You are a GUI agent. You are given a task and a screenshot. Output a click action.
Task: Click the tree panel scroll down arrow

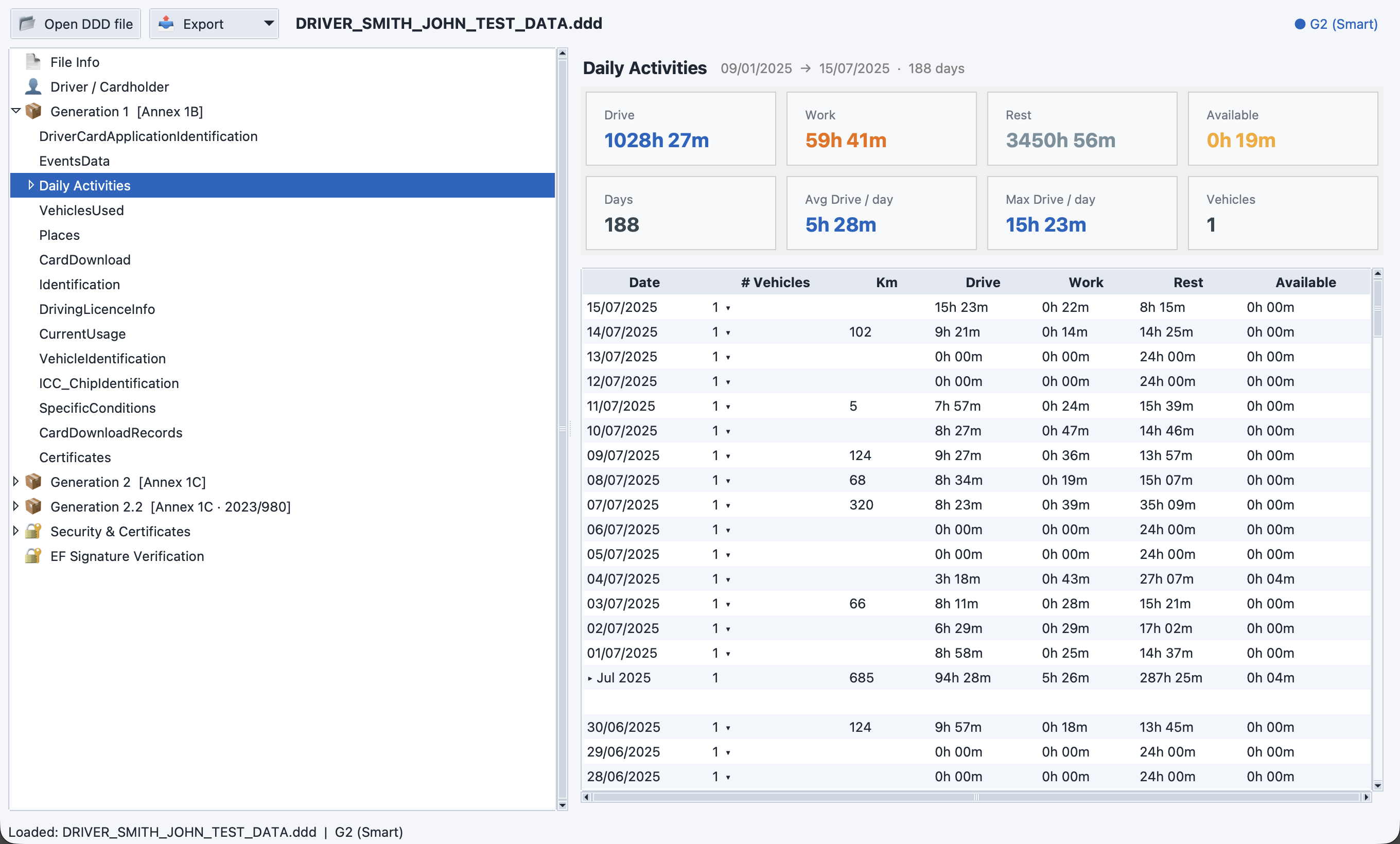click(563, 805)
